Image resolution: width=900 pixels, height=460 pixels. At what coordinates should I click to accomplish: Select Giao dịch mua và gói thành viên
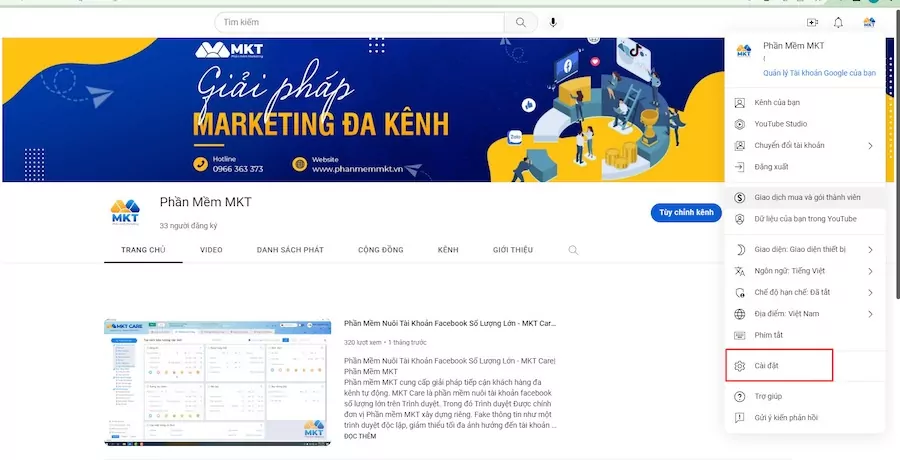pos(805,198)
